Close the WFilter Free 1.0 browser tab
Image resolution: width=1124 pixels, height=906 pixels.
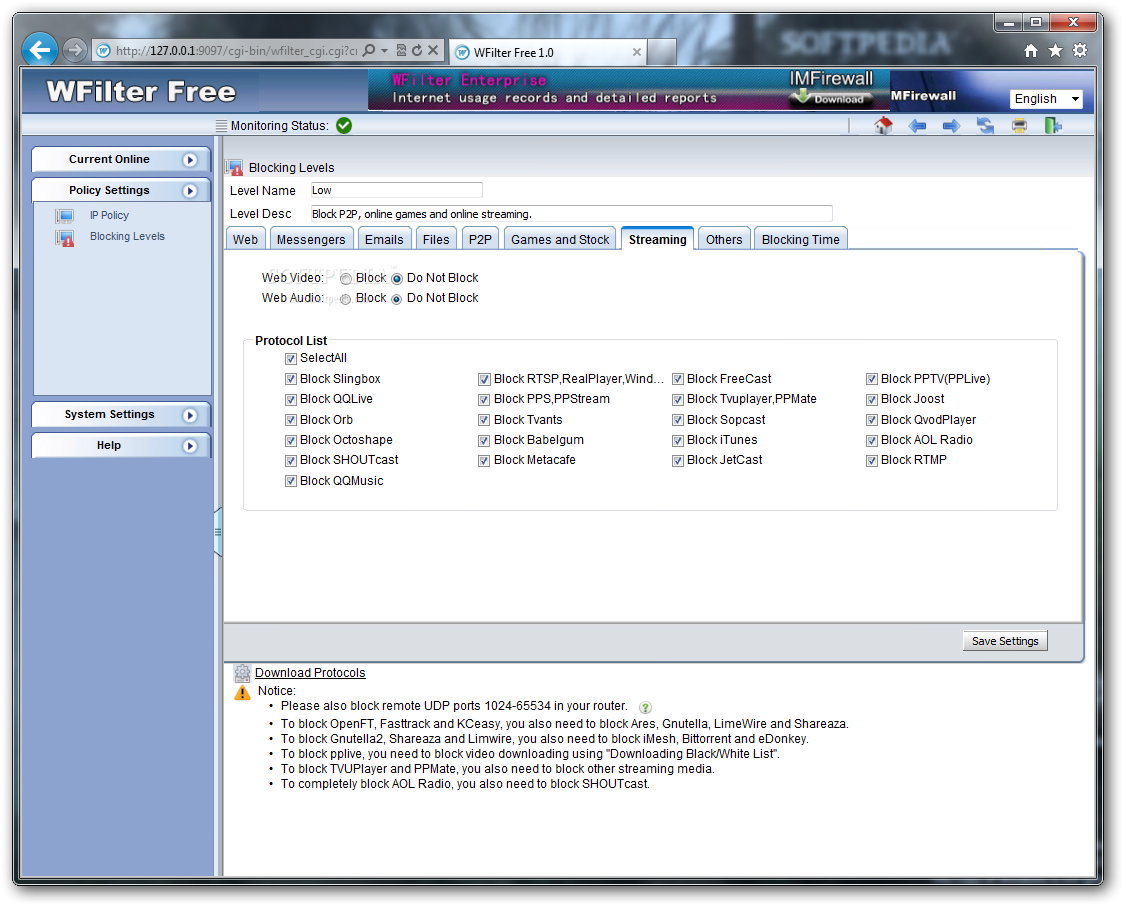click(636, 52)
